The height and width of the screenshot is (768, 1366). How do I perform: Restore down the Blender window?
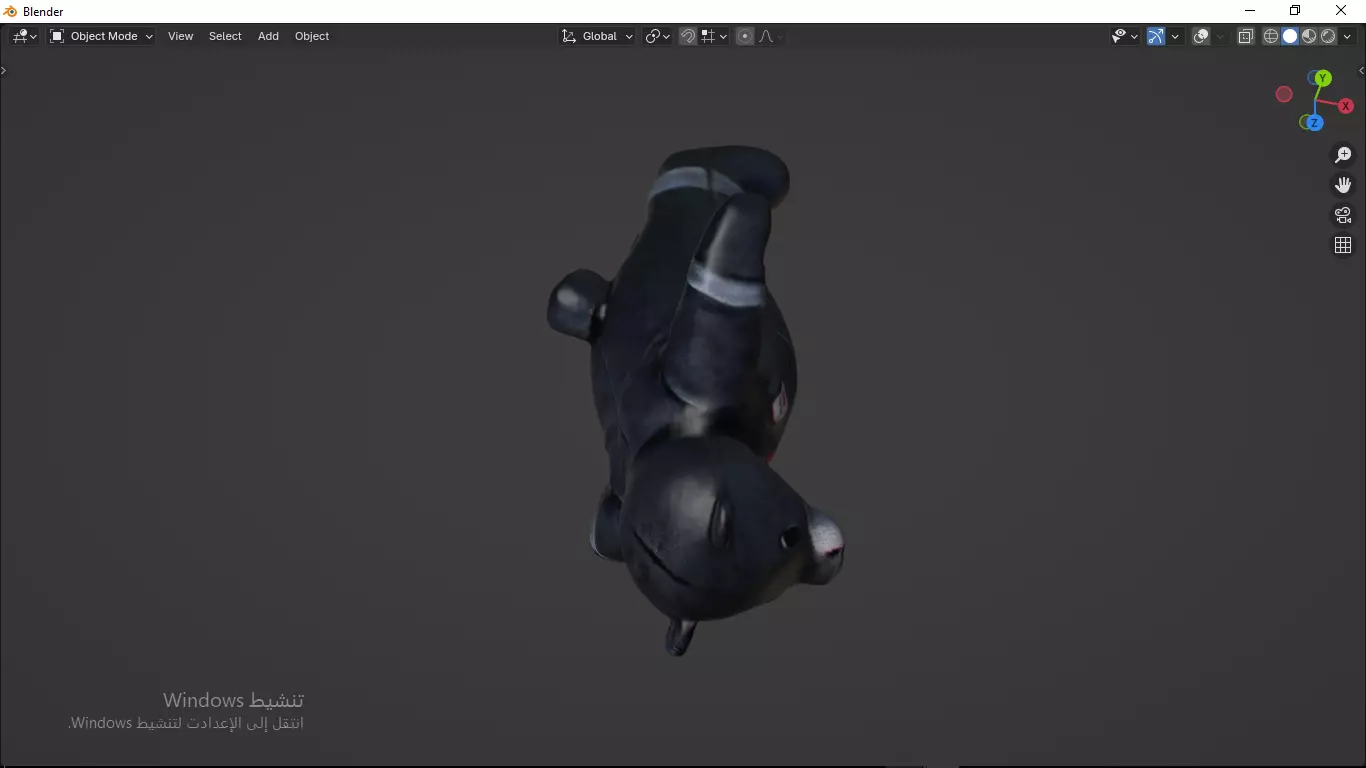pos(1295,11)
